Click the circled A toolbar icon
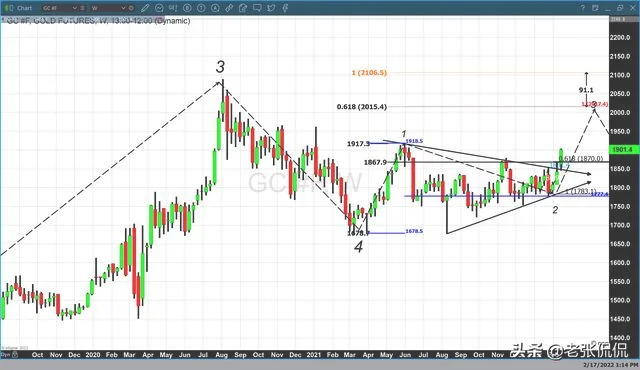640x370 pixels. point(215,8)
